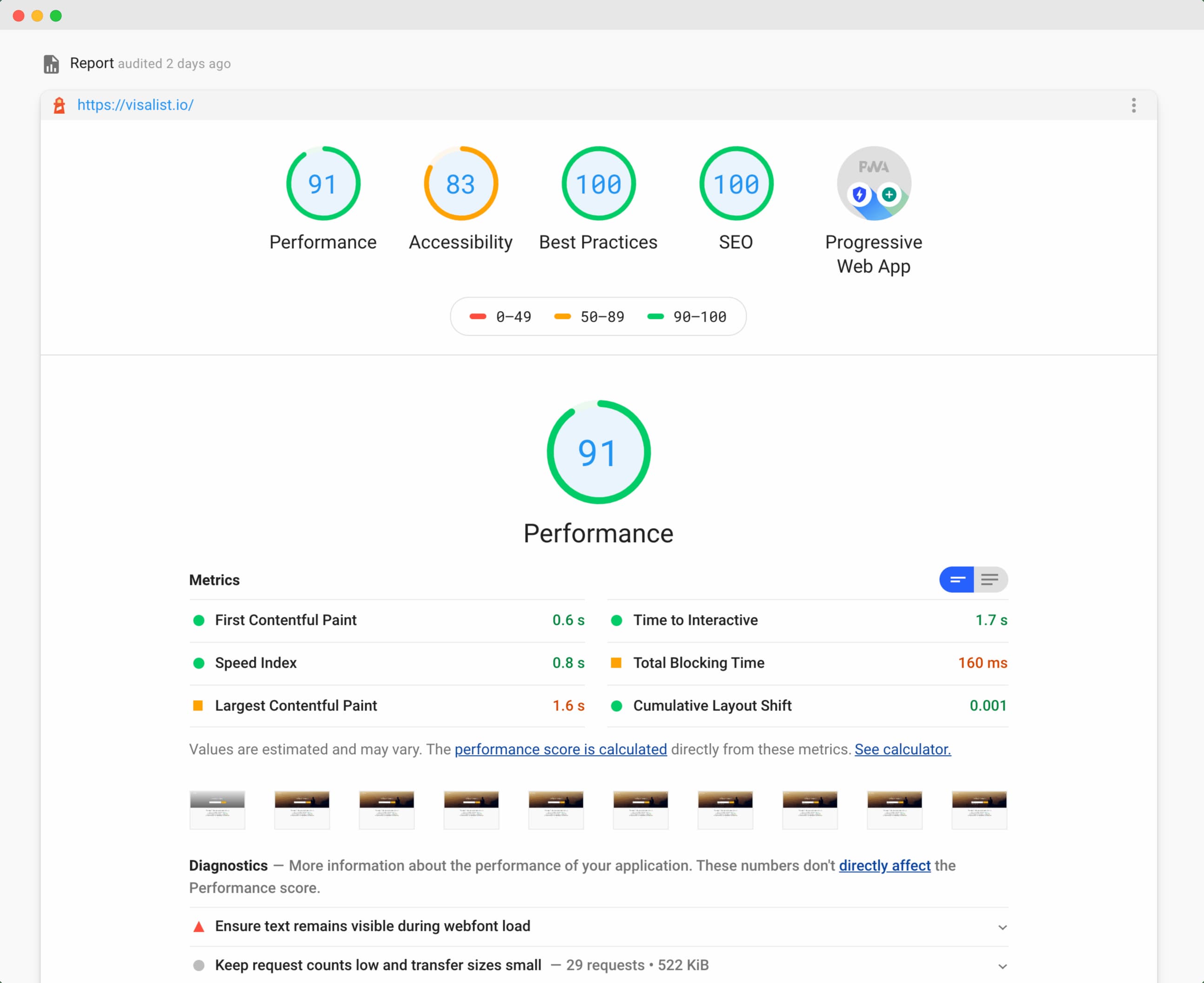Viewport: 1204px width, 983px height.
Task: Jump to Accessibility score gauge 83
Action: point(461,184)
